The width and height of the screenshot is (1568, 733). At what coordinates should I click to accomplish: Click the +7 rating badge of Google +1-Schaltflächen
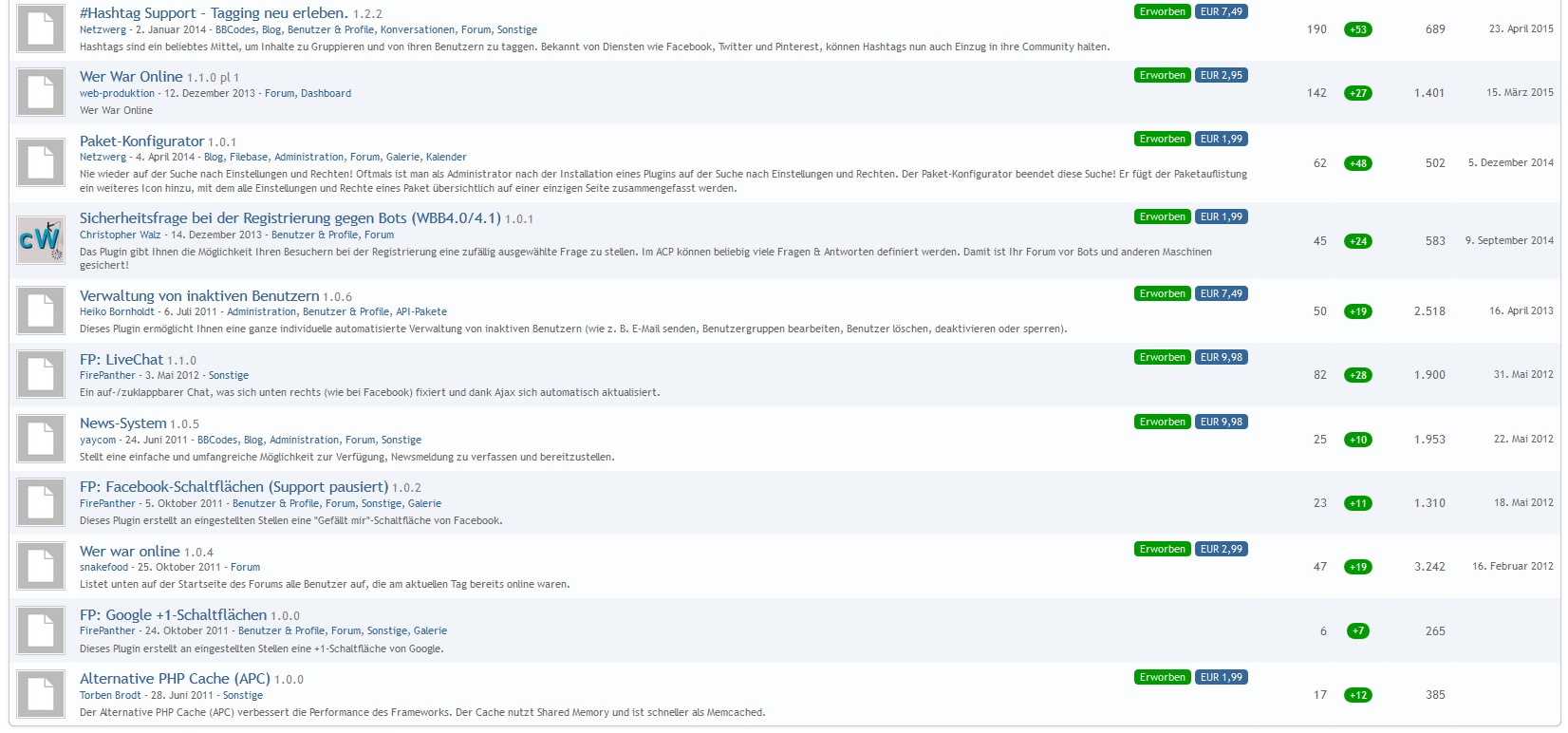[x=1357, y=631]
